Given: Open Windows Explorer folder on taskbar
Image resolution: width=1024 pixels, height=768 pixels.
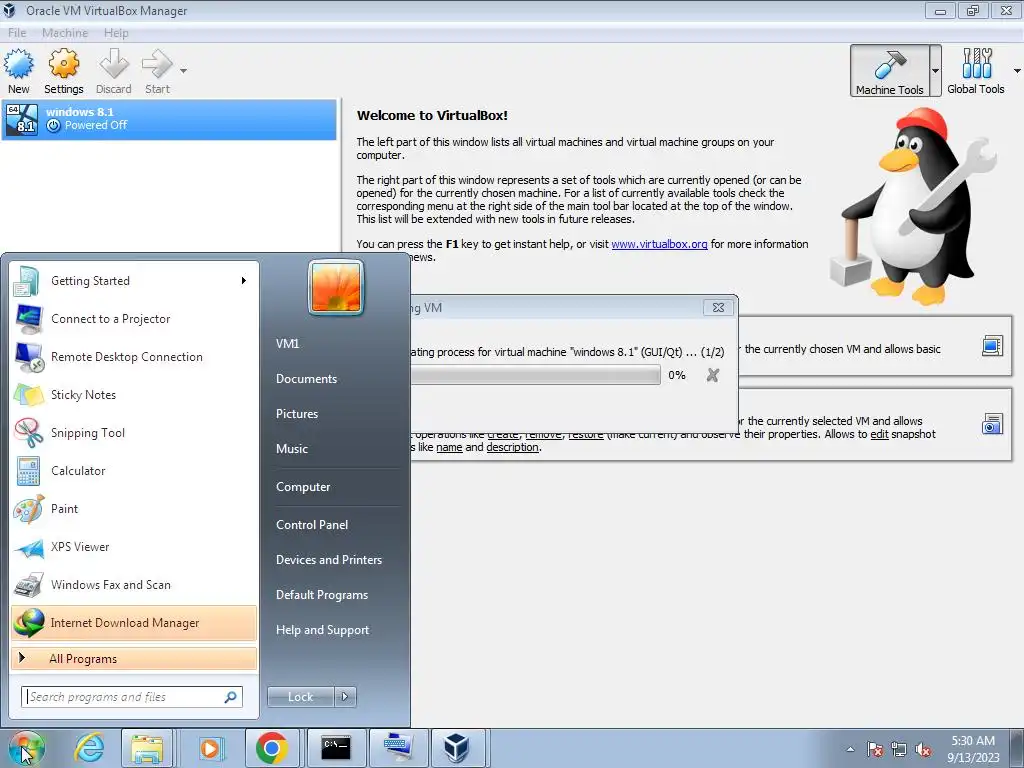Looking at the screenshot, I should pyautogui.click(x=147, y=748).
